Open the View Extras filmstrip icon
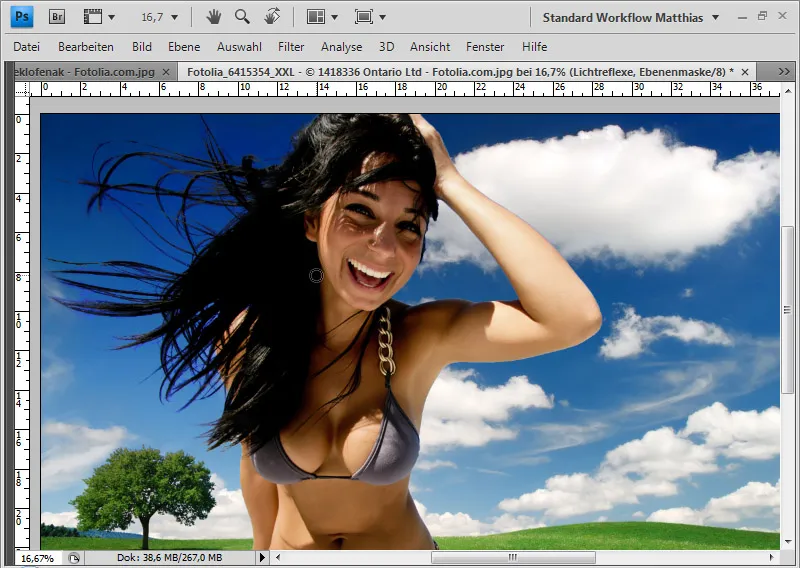This screenshot has height=568, width=800. (92, 17)
